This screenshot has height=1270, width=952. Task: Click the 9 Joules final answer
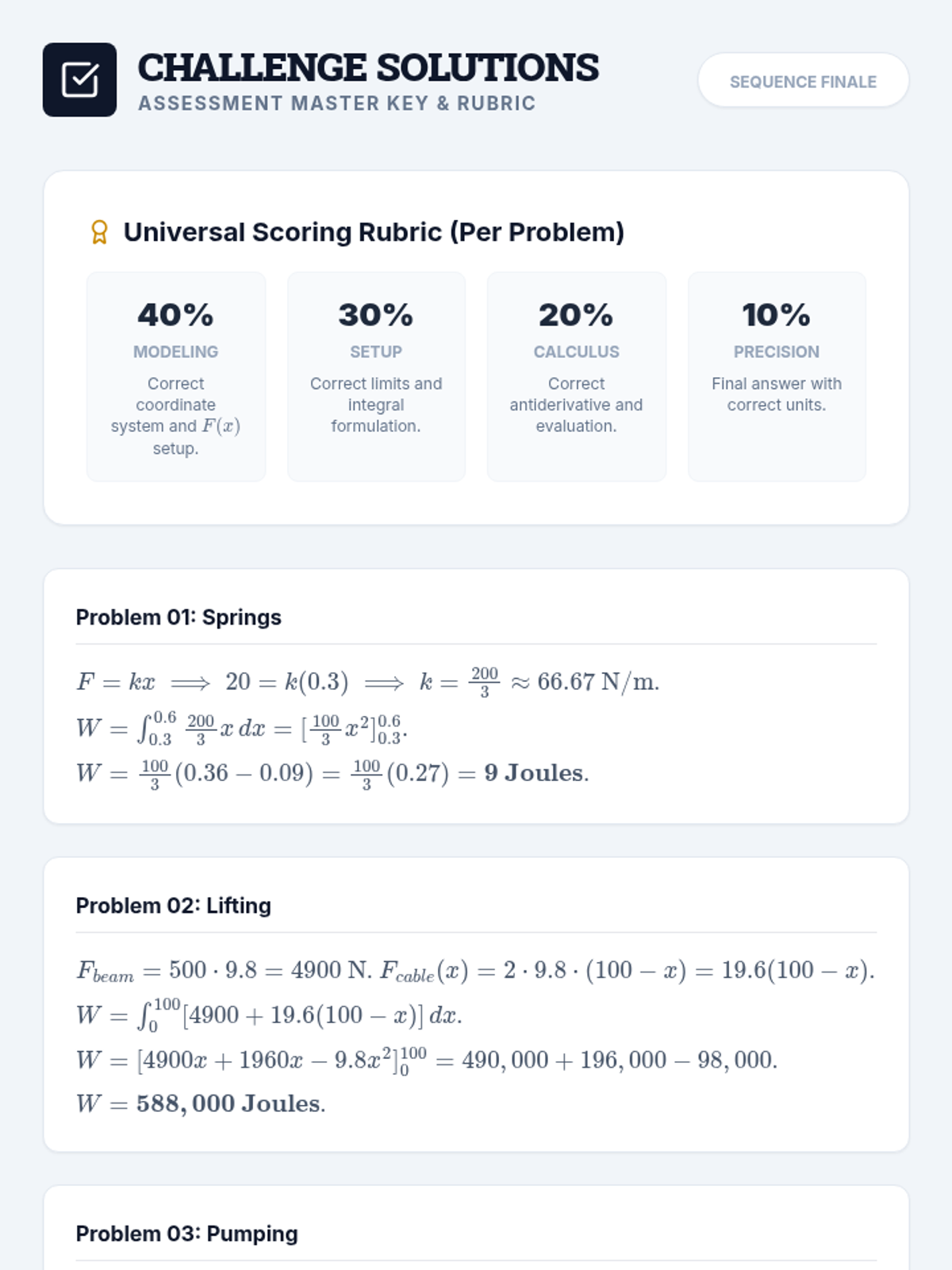pos(536,773)
